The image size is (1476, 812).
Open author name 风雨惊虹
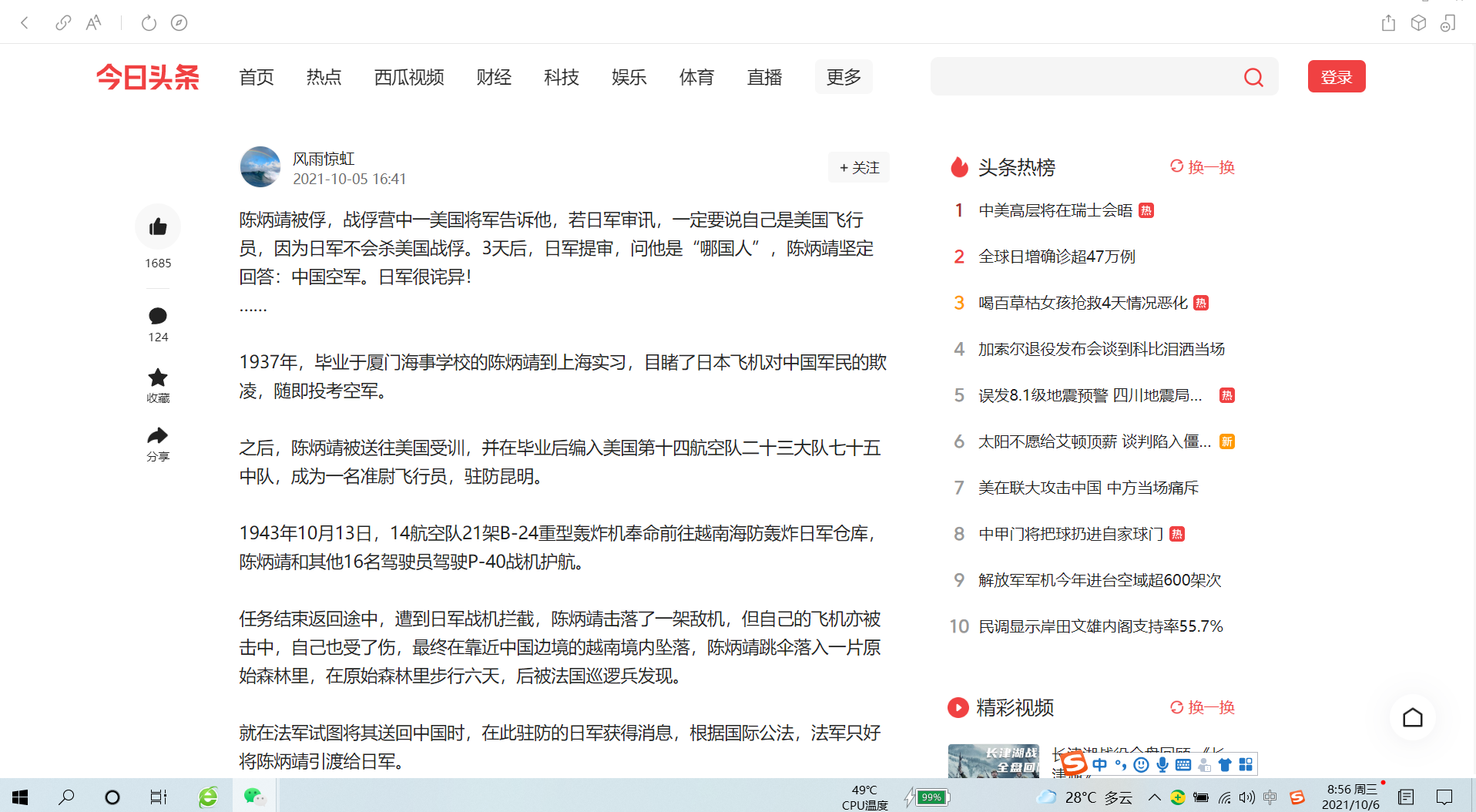point(324,159)
